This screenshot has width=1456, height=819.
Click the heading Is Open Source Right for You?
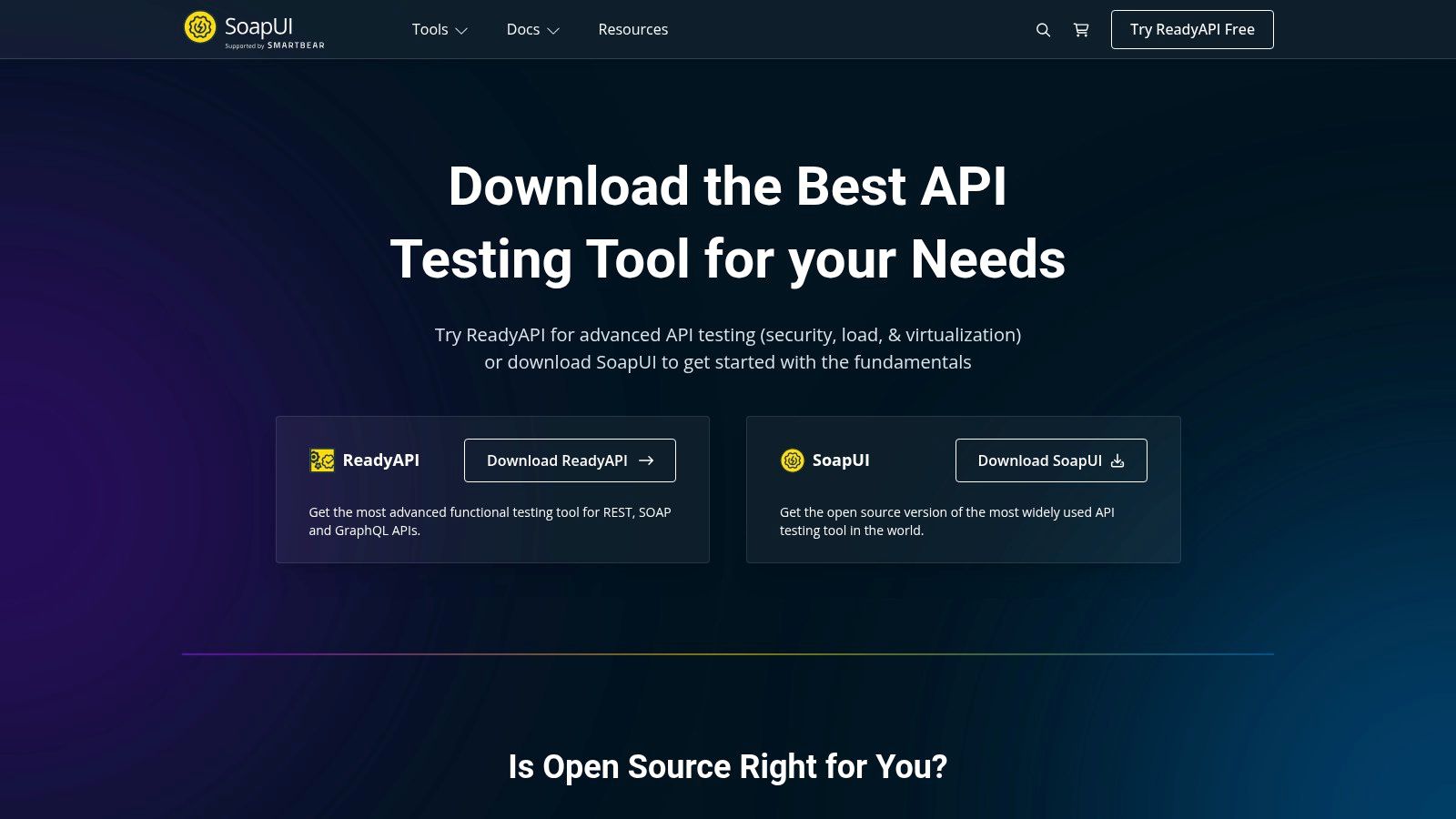coord(728,767)
